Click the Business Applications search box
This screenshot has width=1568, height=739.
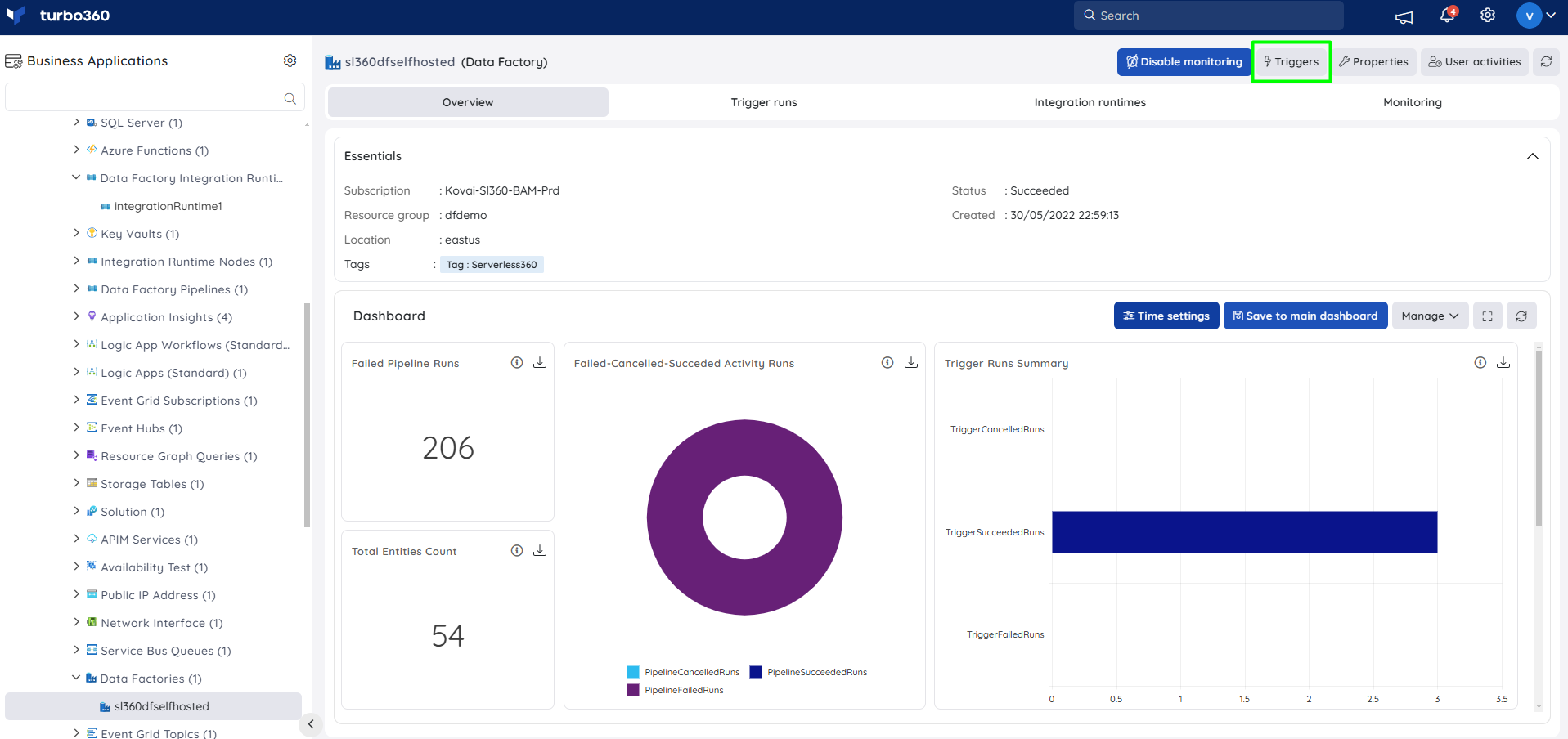pyautogui.click(x=155, y=97)
